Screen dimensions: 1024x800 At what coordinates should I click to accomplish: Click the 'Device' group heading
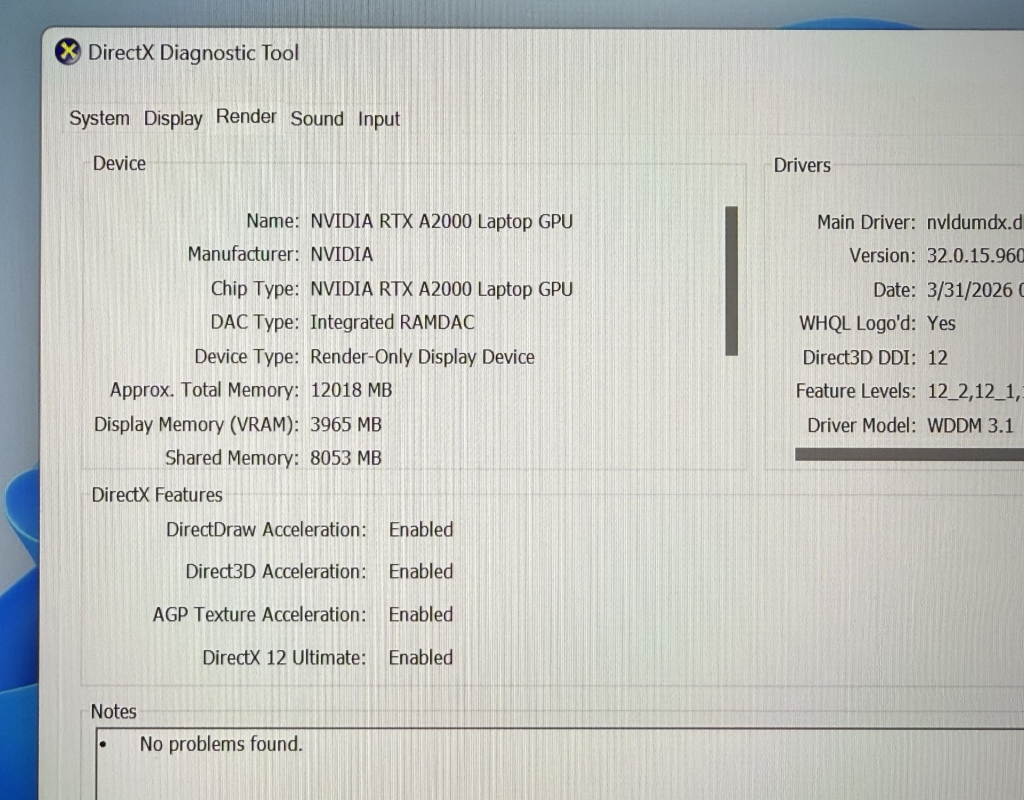(119, 163)
